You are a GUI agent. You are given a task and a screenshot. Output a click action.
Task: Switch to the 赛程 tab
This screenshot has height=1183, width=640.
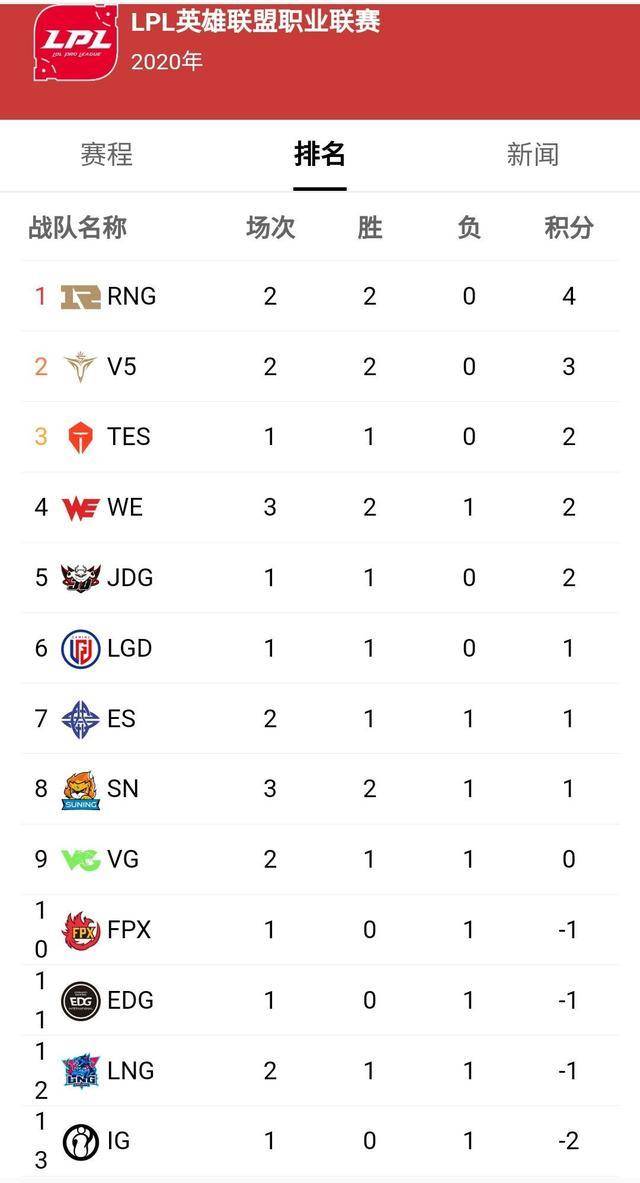click(106, 155)
